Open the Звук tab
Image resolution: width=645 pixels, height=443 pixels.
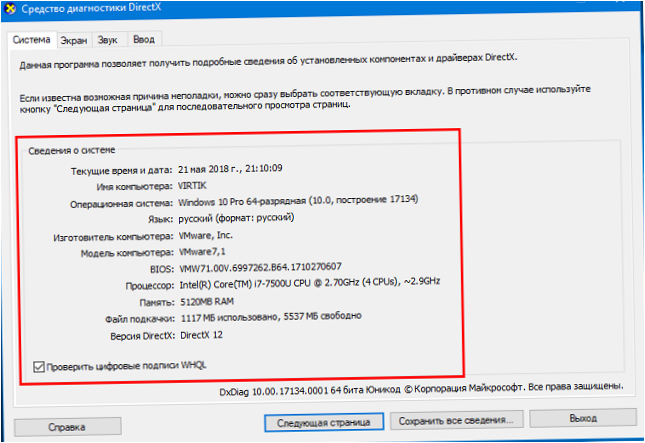click(x=108, y=40)
